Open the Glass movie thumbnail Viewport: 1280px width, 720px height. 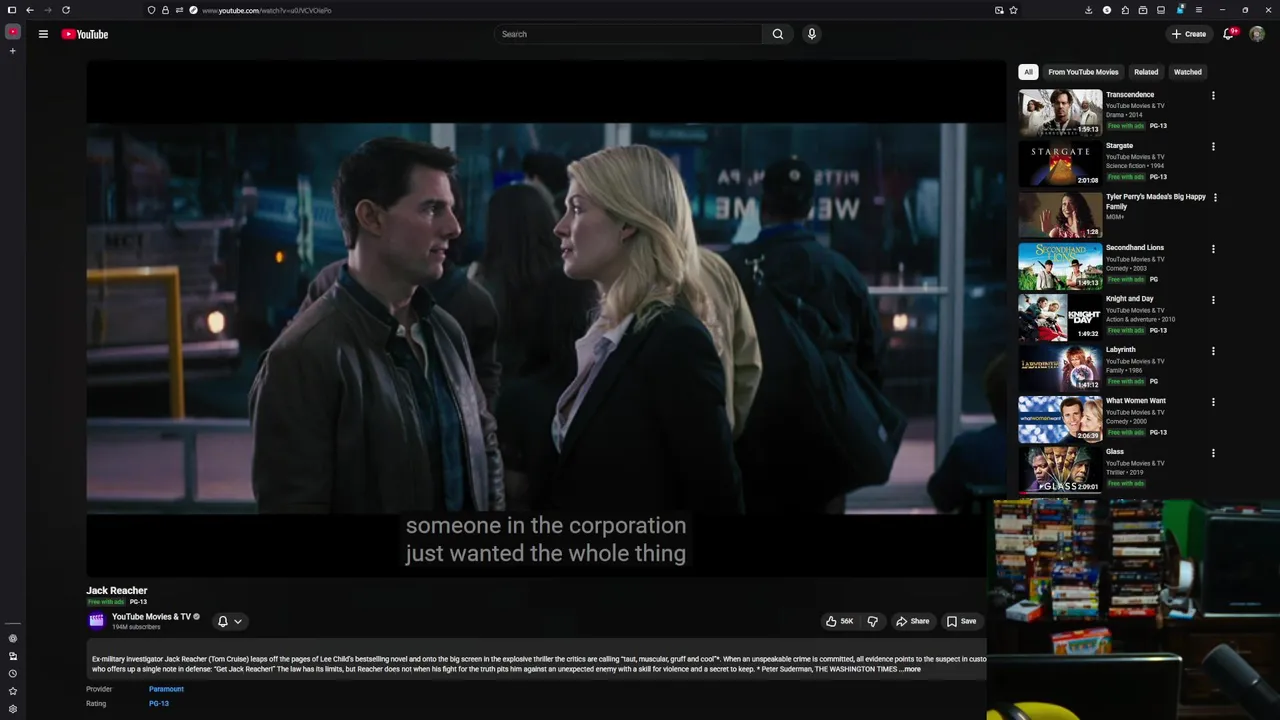[x=1060, y=469]
